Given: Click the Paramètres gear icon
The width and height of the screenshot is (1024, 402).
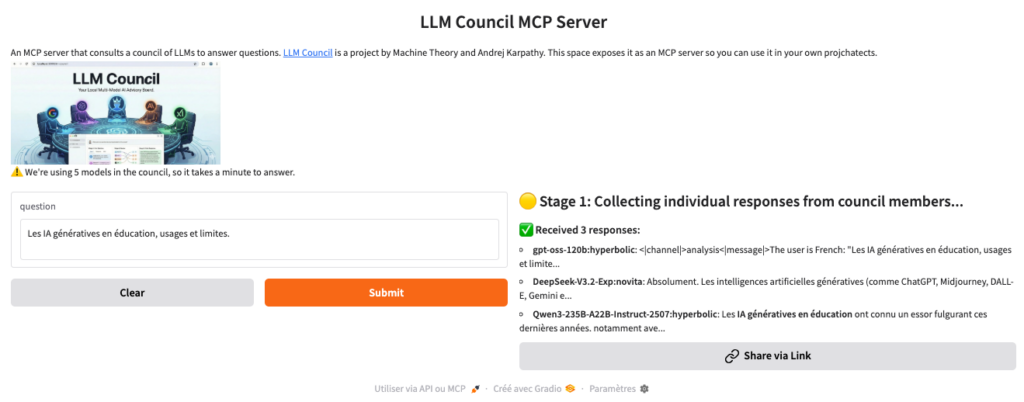Looking at the screenshot, I should 644,388.
